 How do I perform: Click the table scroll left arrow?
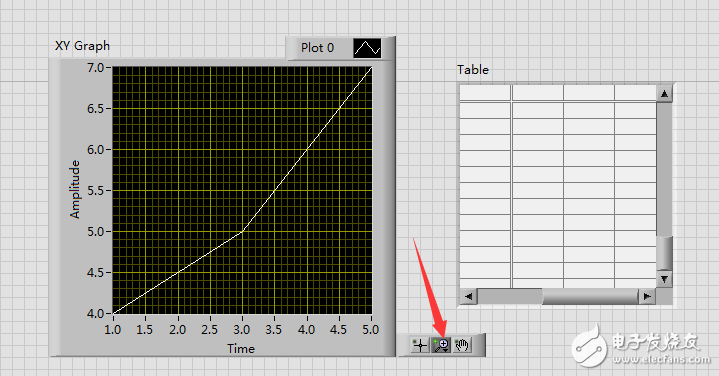coord(468,296)
